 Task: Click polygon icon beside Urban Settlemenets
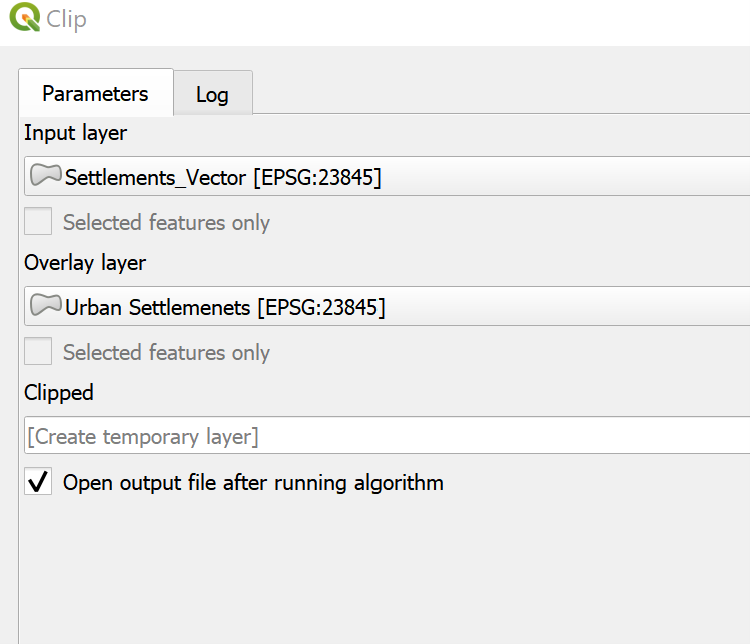(45, 306)
